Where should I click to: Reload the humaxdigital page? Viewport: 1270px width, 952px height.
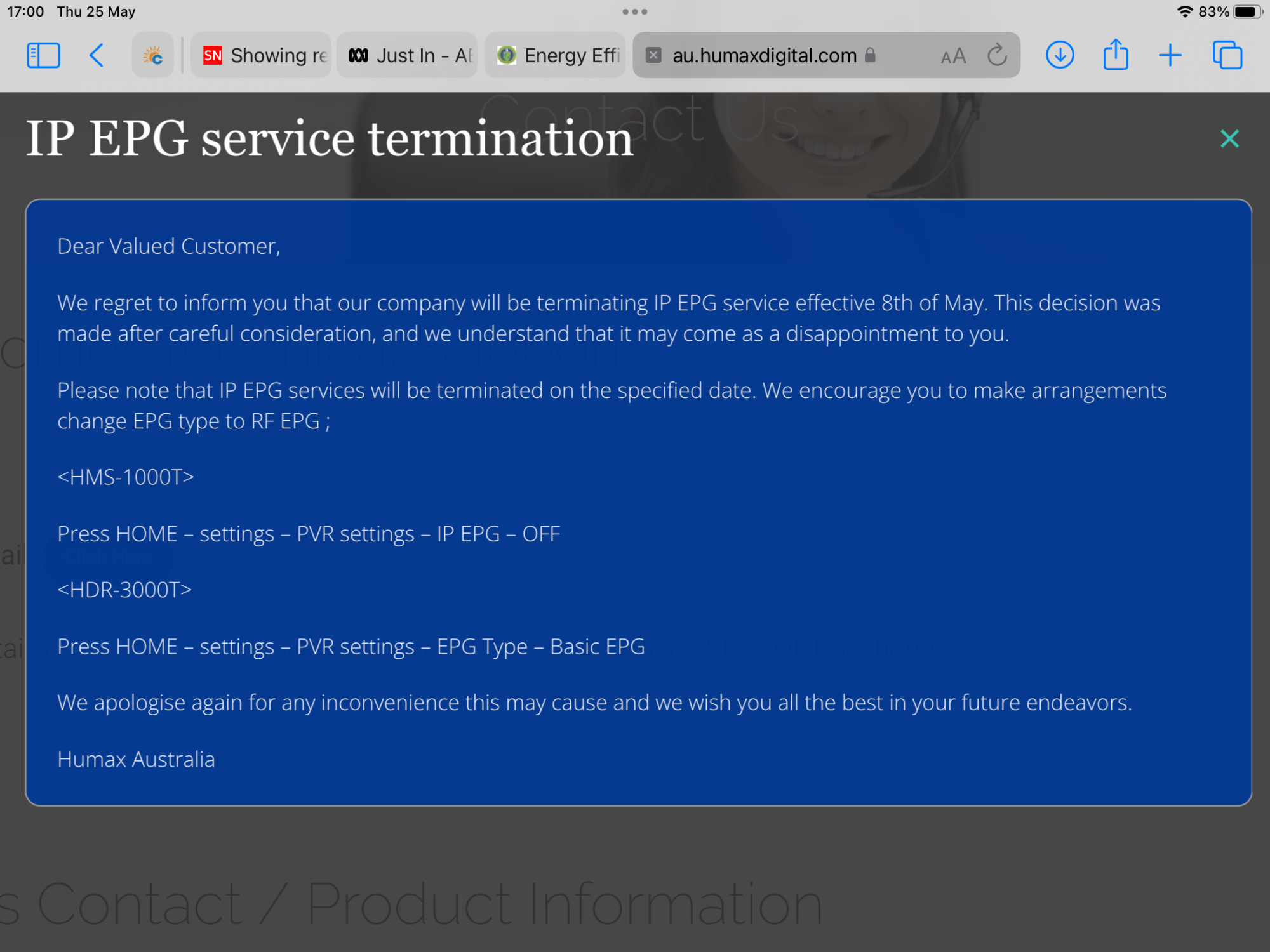tap(997, 55)
